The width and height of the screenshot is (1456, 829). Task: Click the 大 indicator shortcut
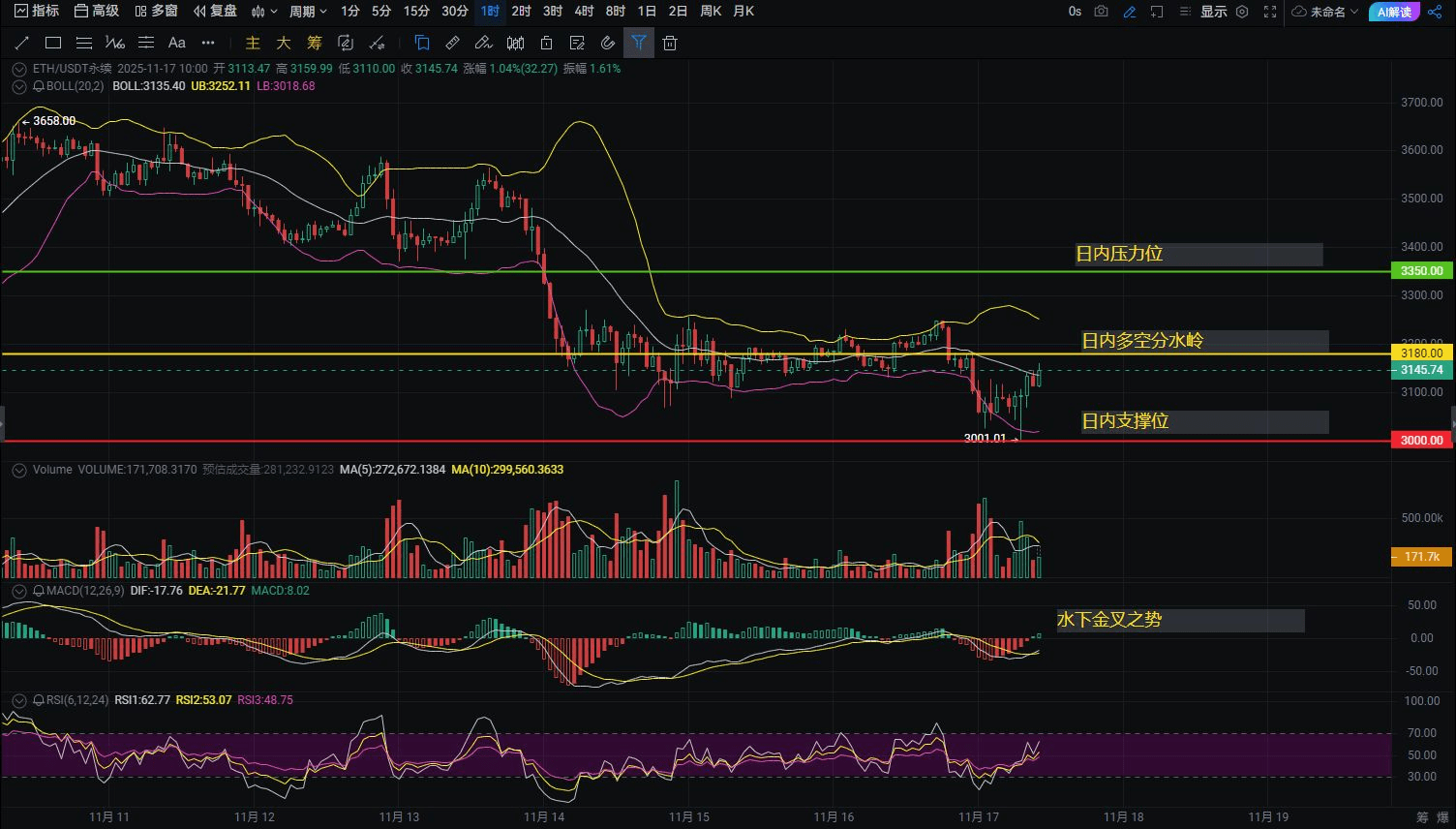(284, 43)
